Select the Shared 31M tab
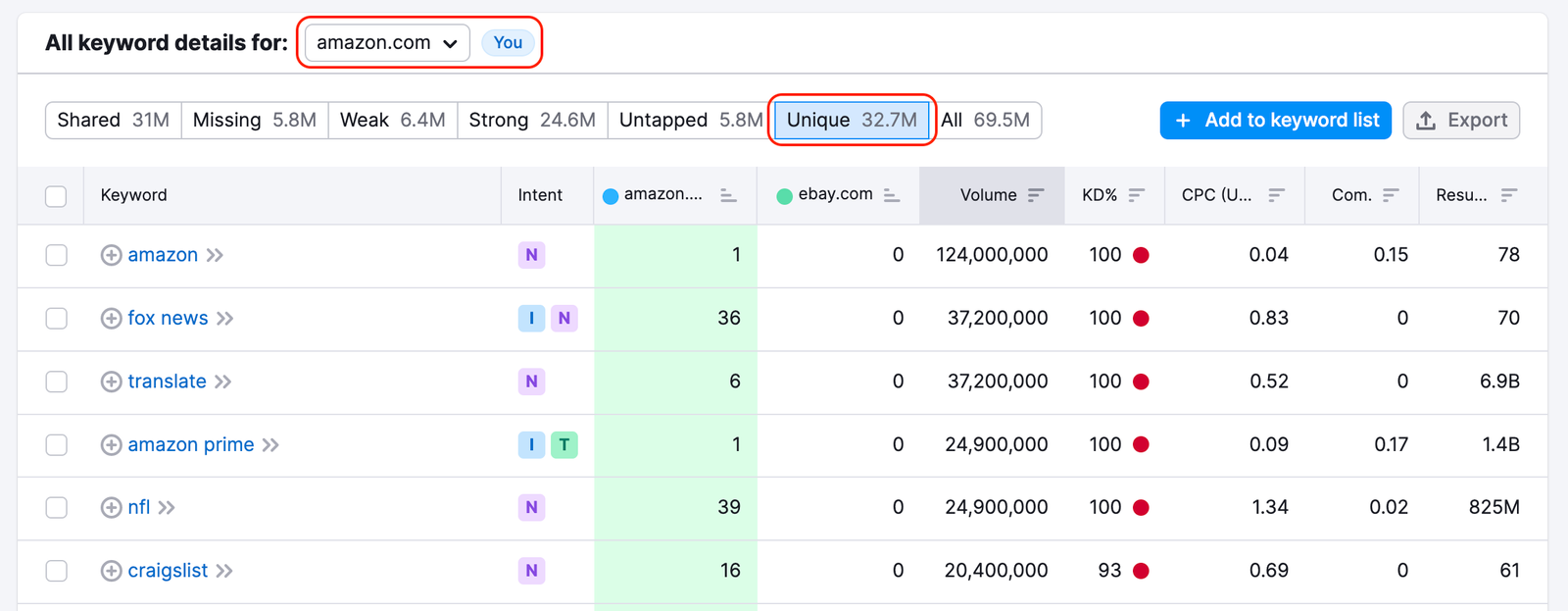 tap(113, 121)
